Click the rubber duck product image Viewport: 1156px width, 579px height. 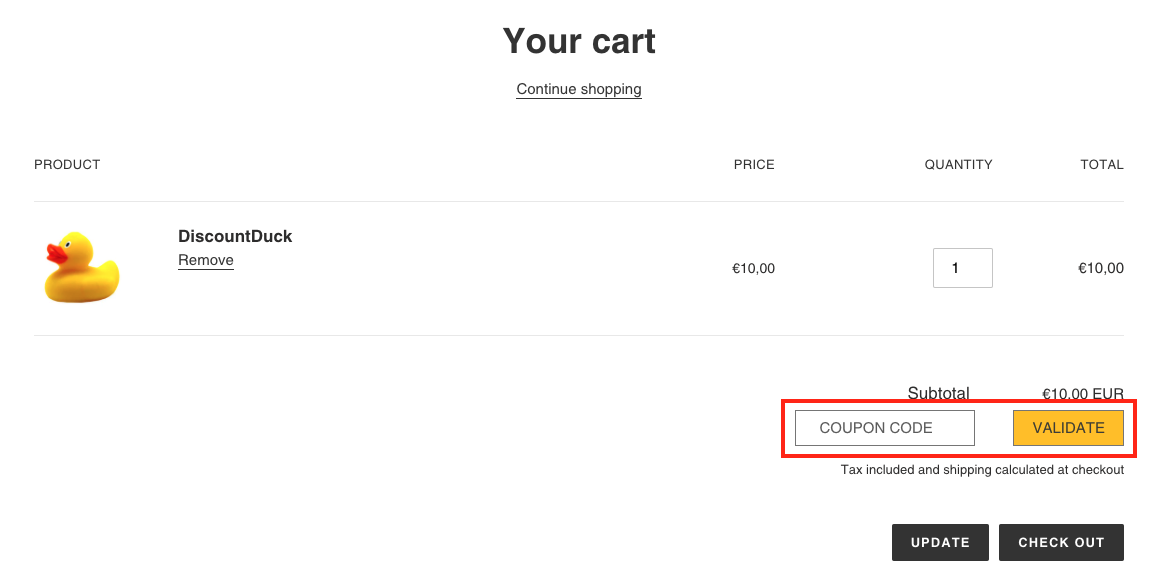point(82,267)
